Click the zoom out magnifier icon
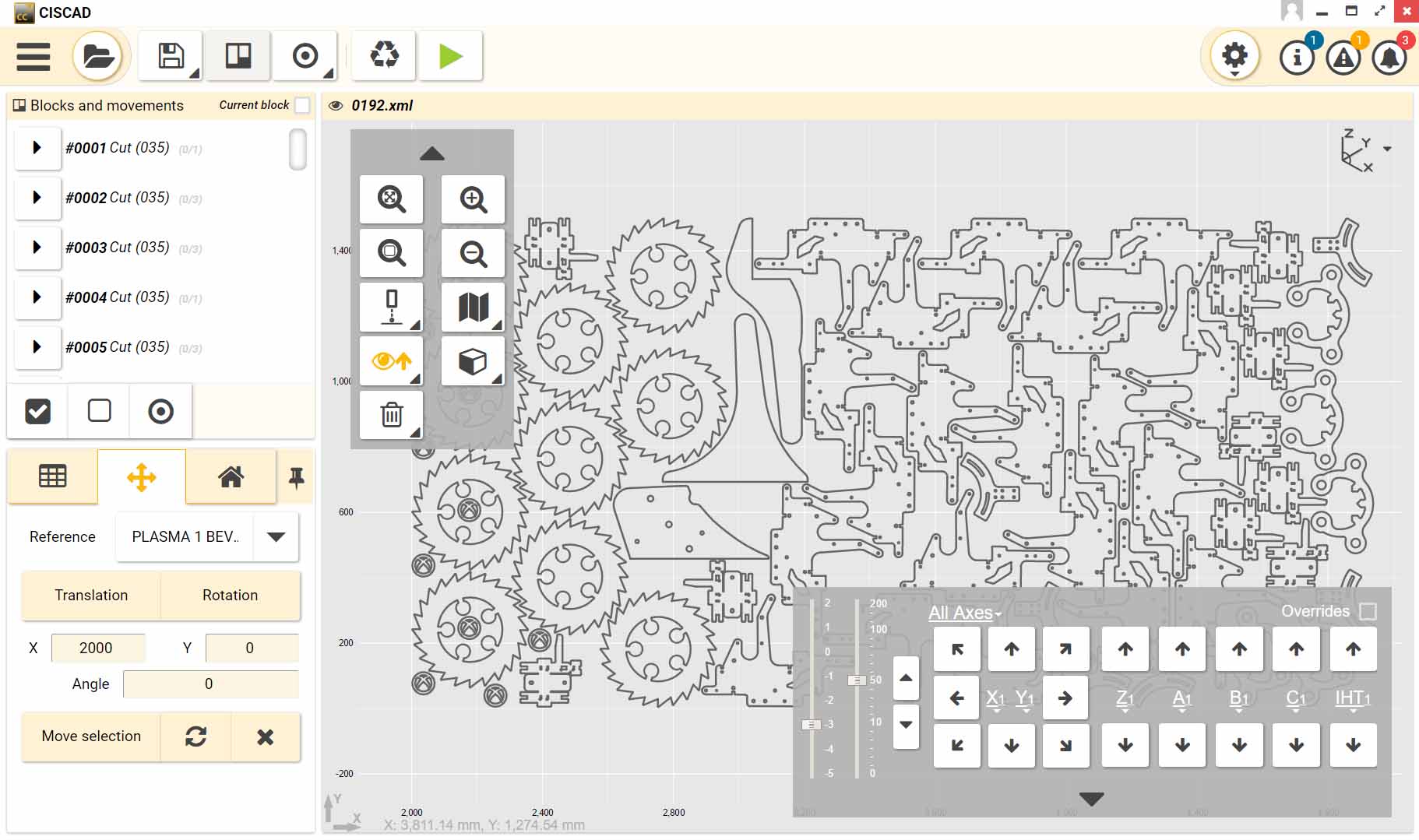The image size is (1419, 840). 473,254
